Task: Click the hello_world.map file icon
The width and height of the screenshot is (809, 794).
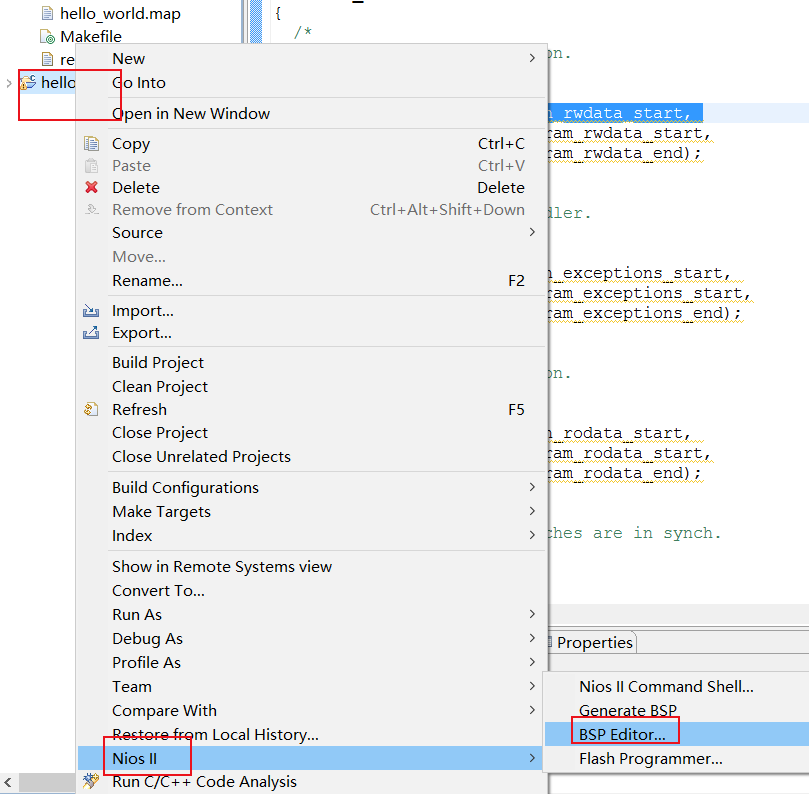Action: coord(47,13)
